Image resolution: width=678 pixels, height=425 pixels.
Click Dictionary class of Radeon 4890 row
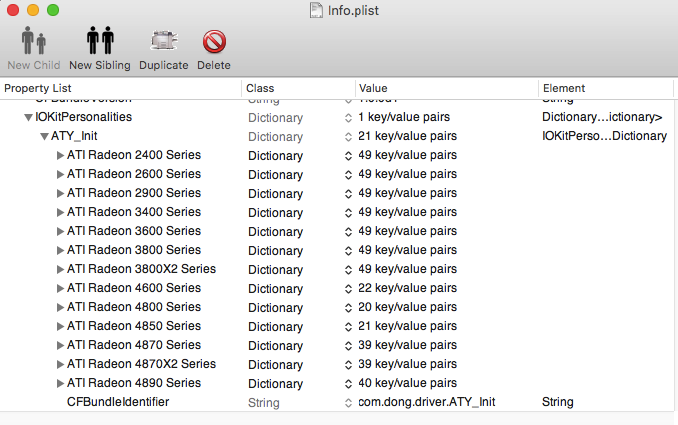pos(275,384)
